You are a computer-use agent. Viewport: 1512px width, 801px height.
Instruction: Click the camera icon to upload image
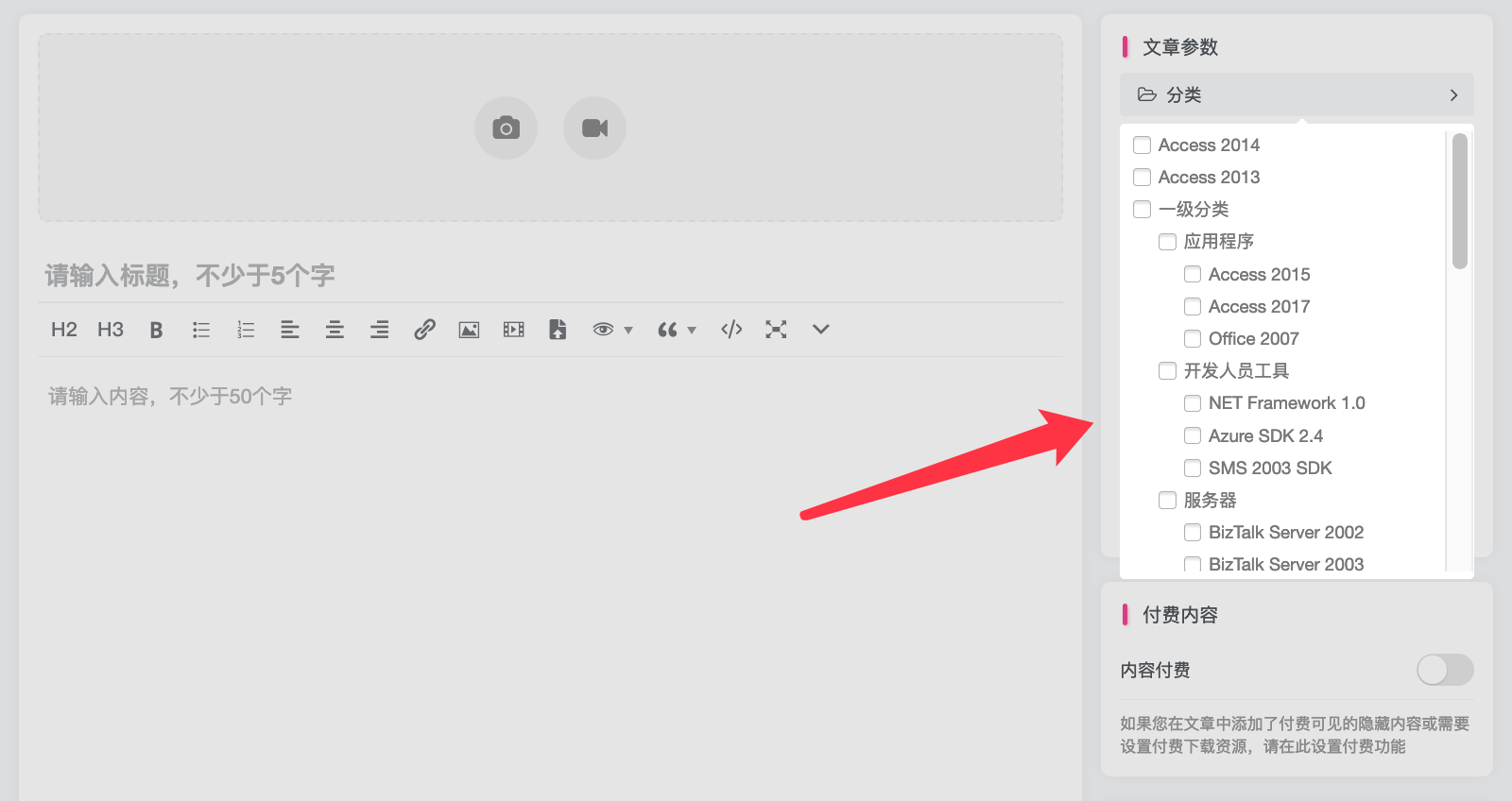tap(506, 128)
